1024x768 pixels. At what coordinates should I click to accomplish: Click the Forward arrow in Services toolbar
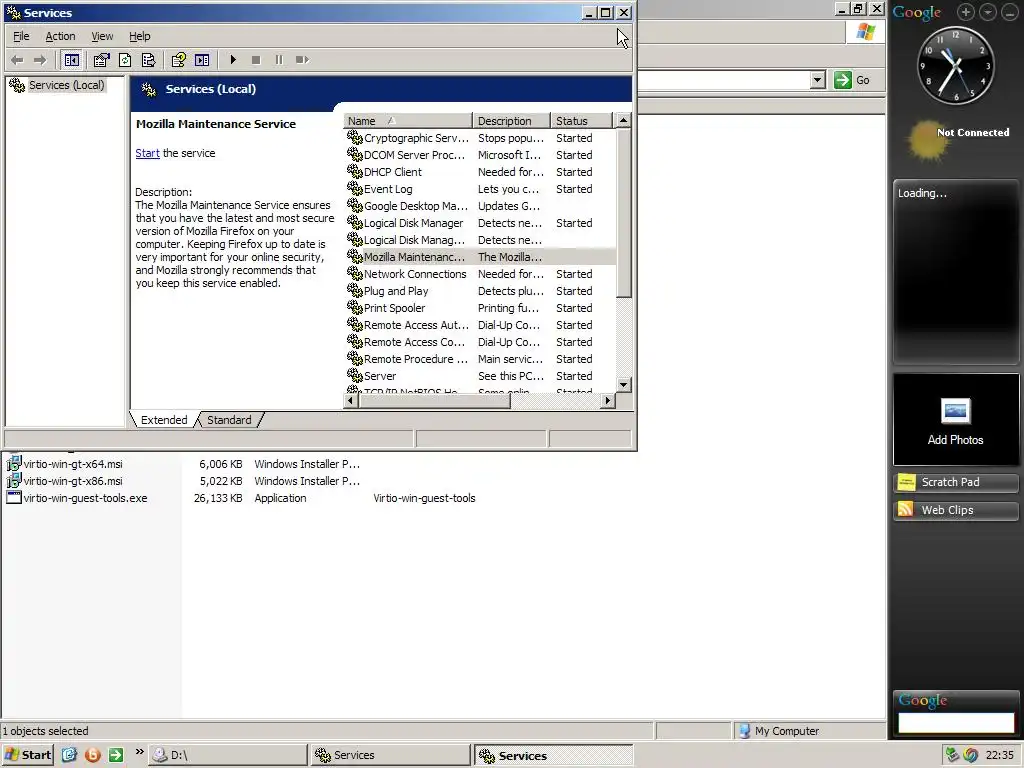(x=40, y=60)
